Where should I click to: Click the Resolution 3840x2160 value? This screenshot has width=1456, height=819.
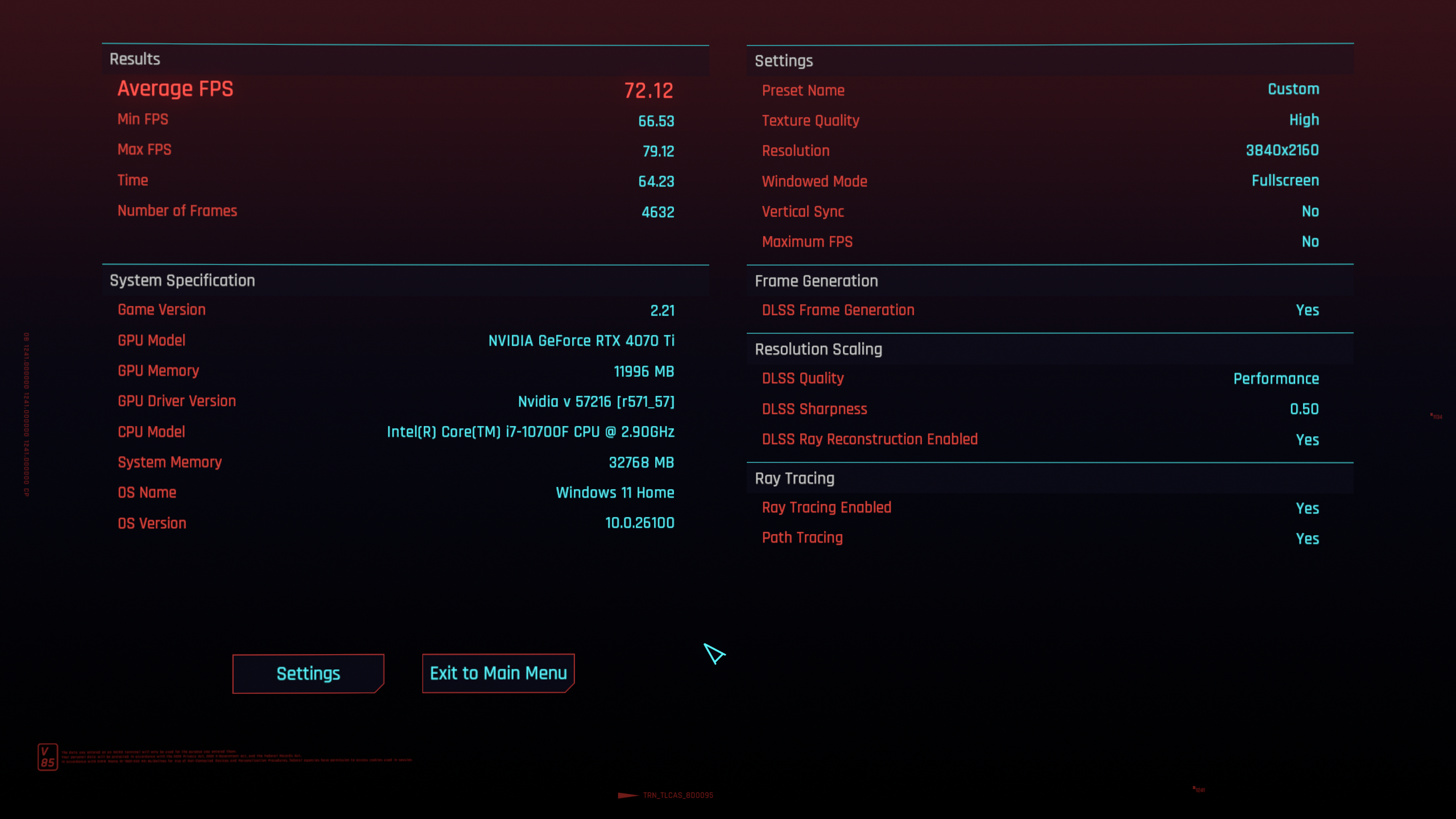click(1282, 151)
